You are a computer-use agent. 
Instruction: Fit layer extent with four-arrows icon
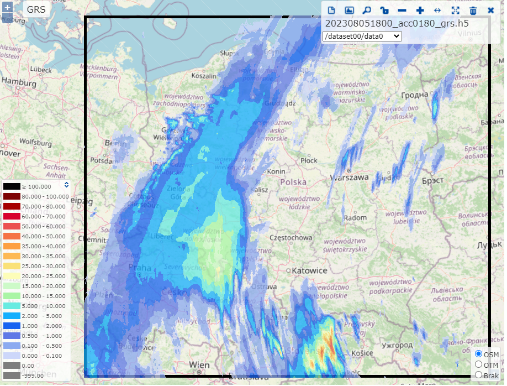[x=455, y=10]
